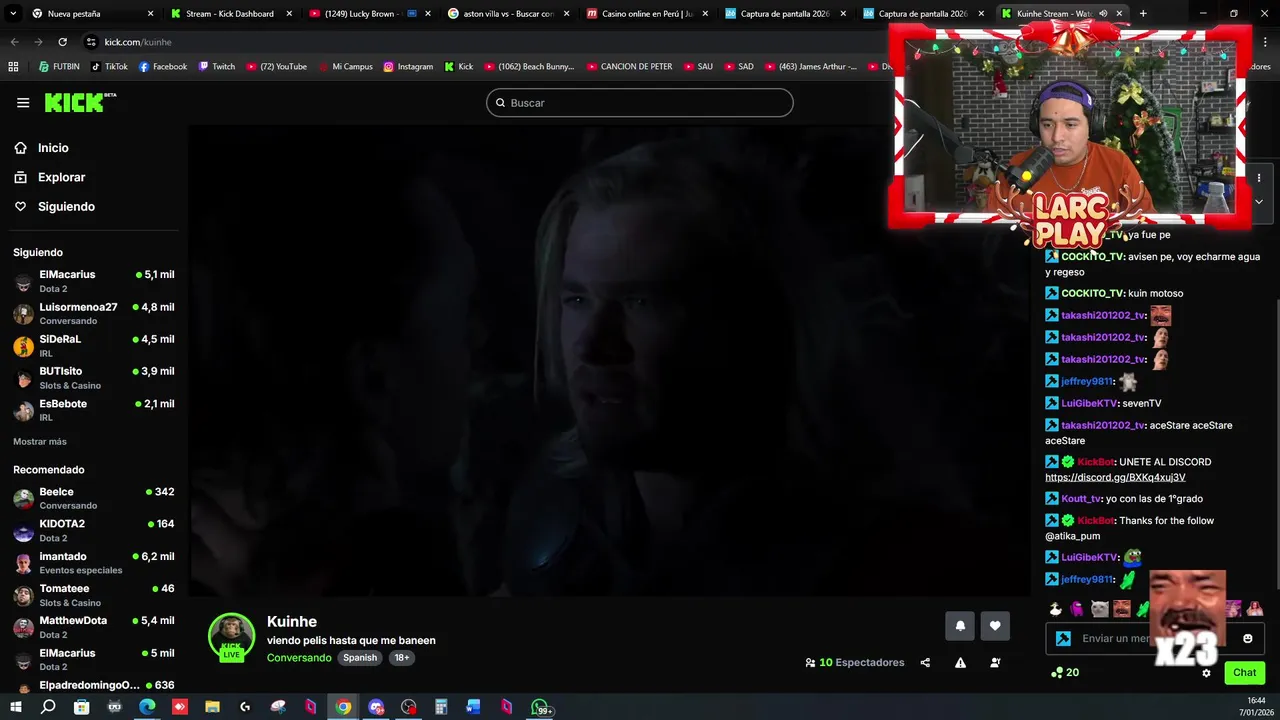Open BUTIsito channel
Viewport: 1280px width, 720px height.
pos(94,378)
